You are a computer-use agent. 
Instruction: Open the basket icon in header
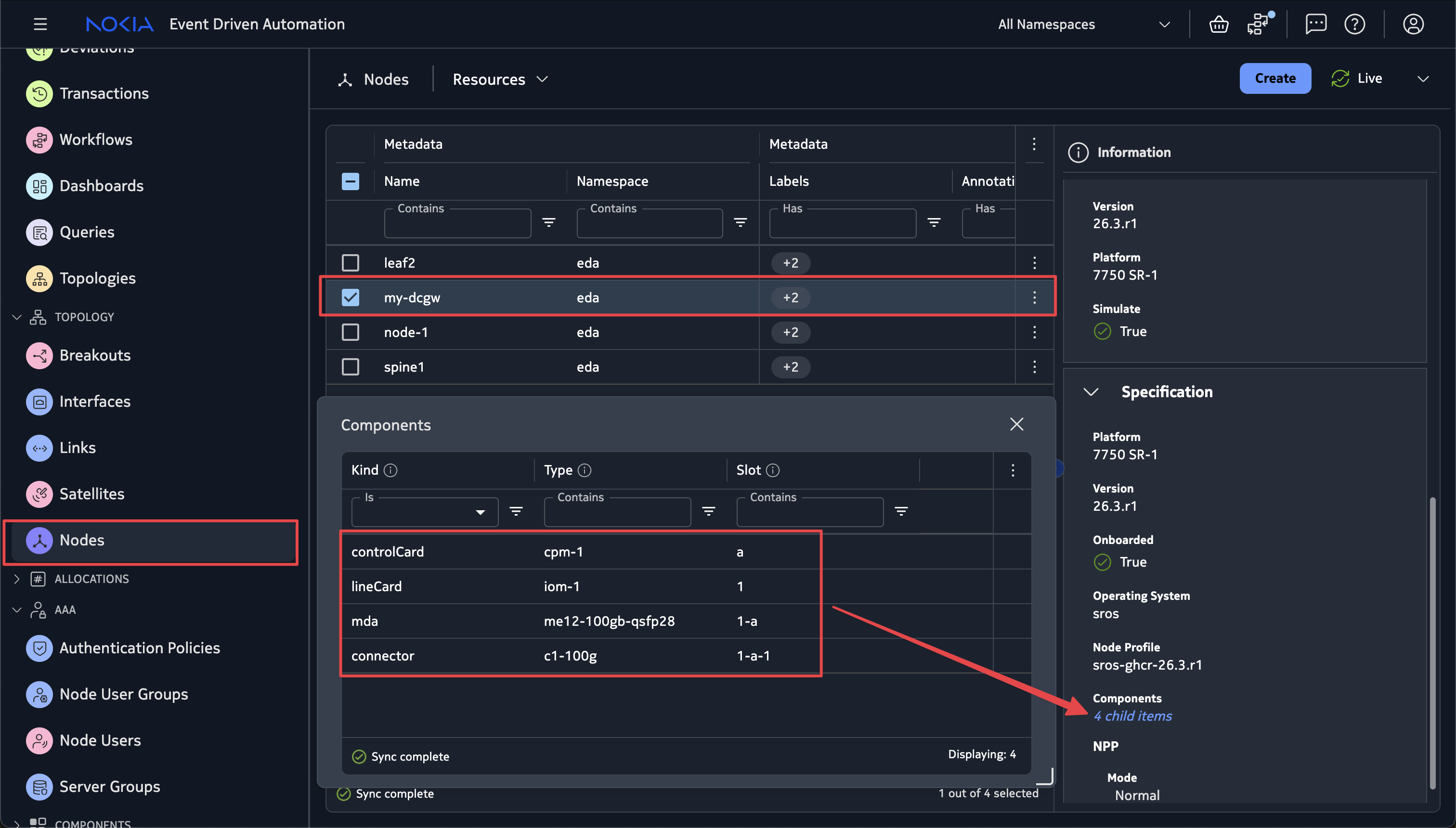coord(1219,25)
